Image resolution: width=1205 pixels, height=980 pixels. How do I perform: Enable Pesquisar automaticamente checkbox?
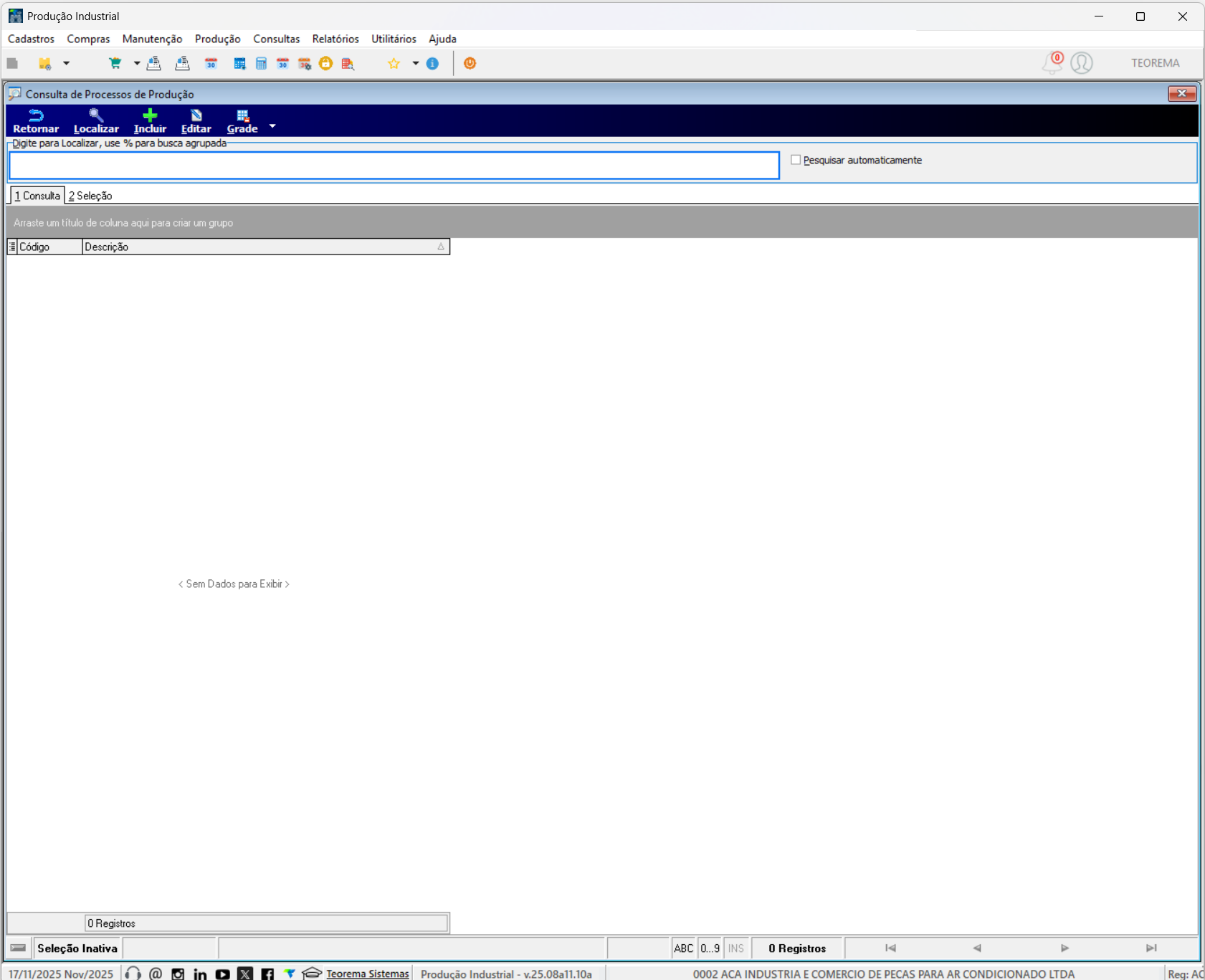[796, 160]
